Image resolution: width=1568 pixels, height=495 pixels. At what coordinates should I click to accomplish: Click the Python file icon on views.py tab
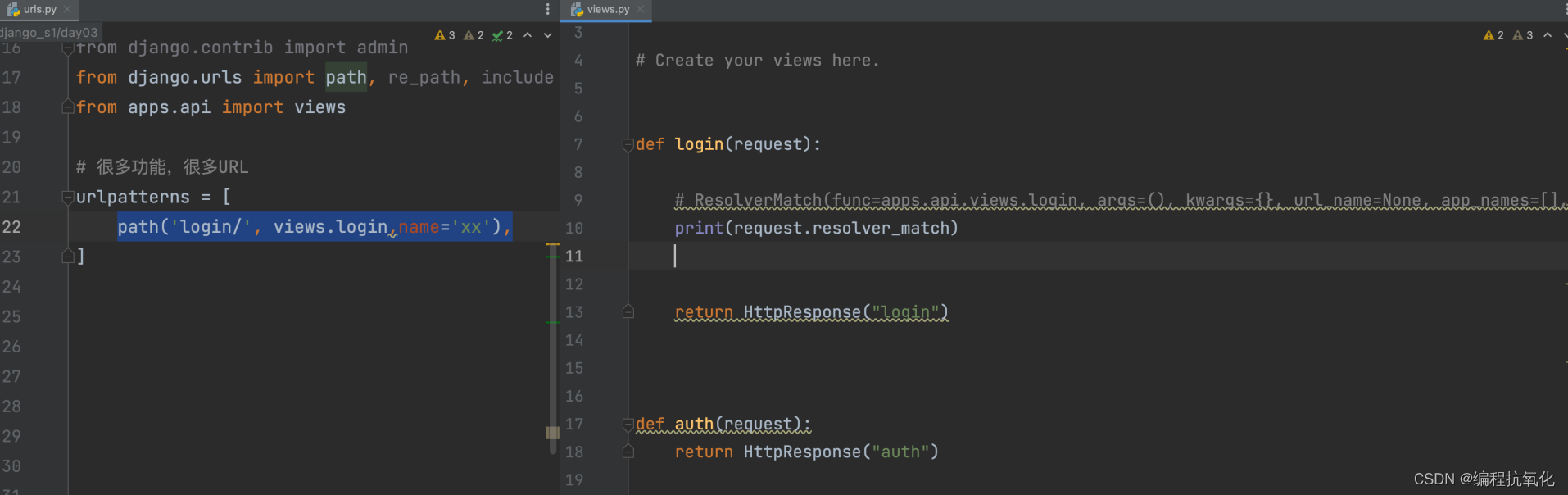pyautogui.click(x=577, y=10)
